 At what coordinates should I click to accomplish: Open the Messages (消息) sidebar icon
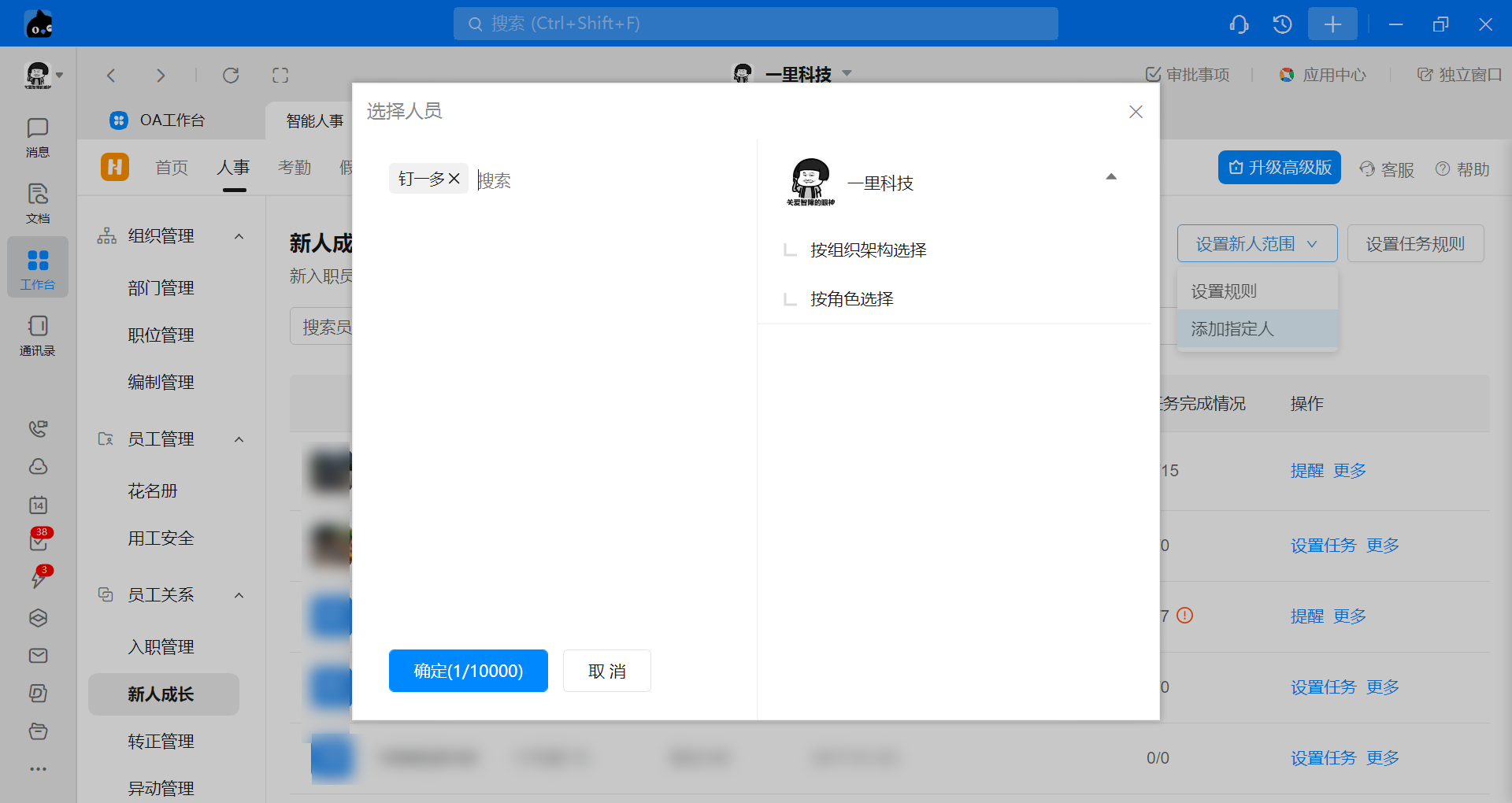point(37,136)
